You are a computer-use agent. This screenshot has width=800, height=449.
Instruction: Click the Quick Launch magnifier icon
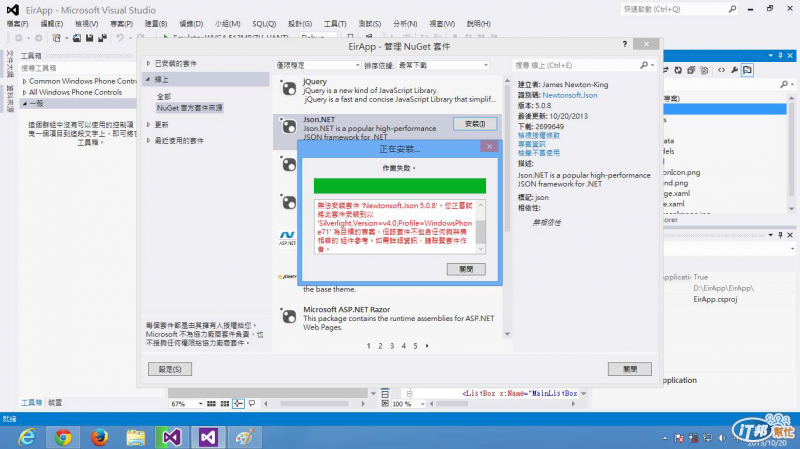click(732, 9)
